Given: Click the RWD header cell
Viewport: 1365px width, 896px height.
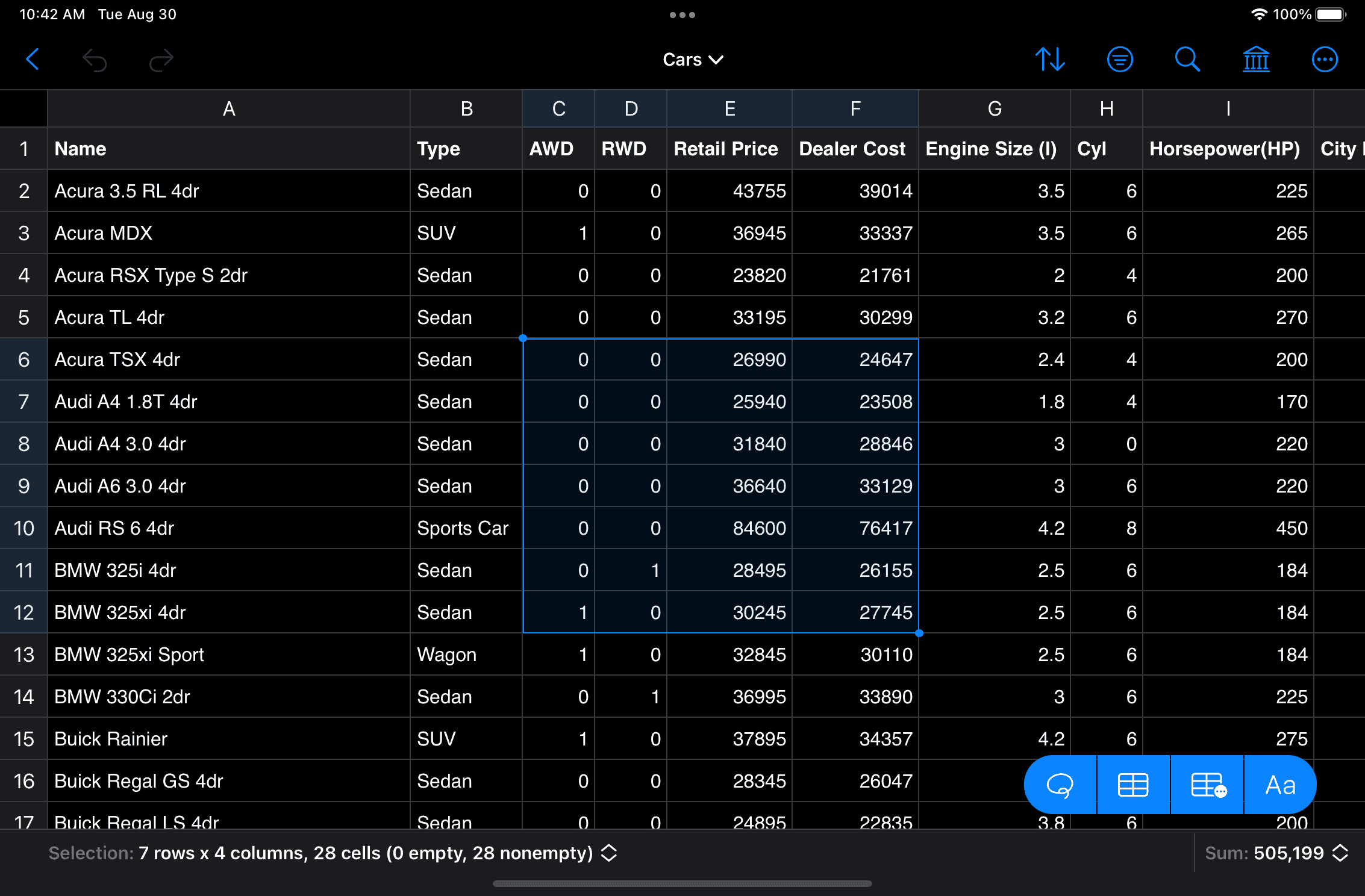Looking at the screenshot, I should point(631,149).
